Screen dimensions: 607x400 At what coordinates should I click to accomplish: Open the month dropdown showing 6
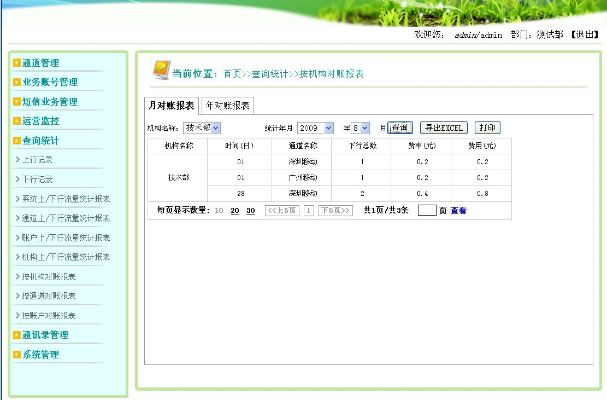pos(360,128)
